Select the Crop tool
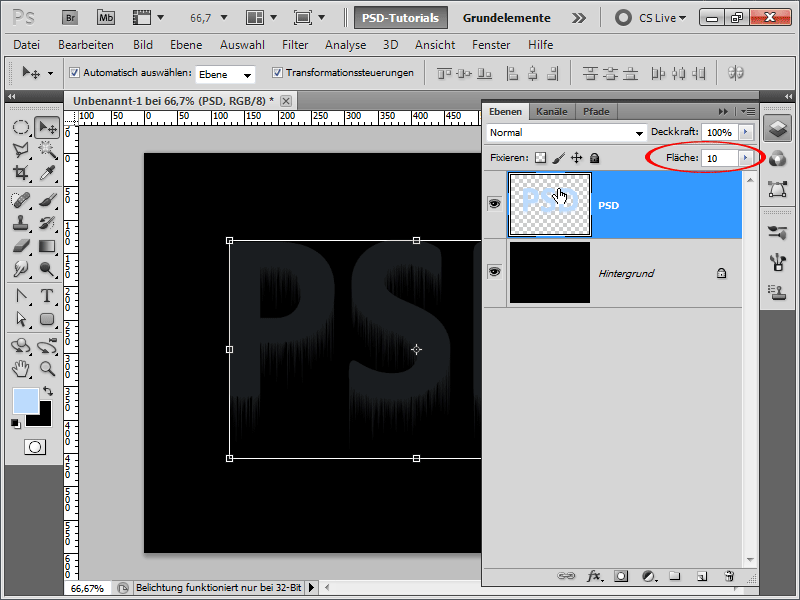This screenshot has width=800, height=600. pos(20,173)
